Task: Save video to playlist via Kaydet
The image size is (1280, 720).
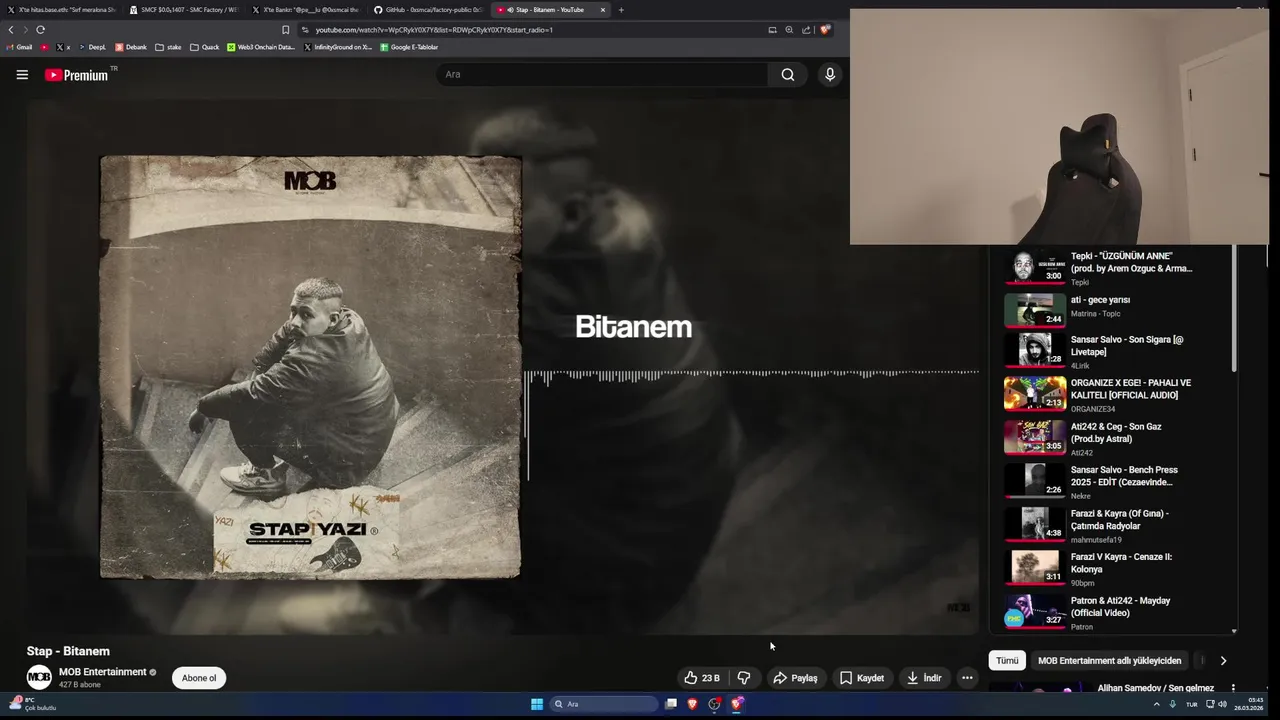Action: [x=861, y=678]
